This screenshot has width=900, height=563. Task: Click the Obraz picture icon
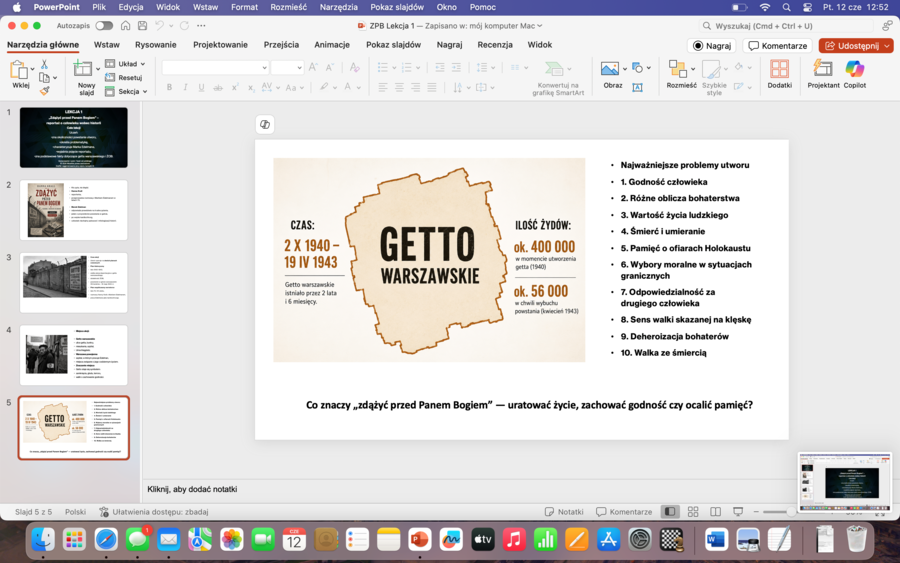[610, 69]
